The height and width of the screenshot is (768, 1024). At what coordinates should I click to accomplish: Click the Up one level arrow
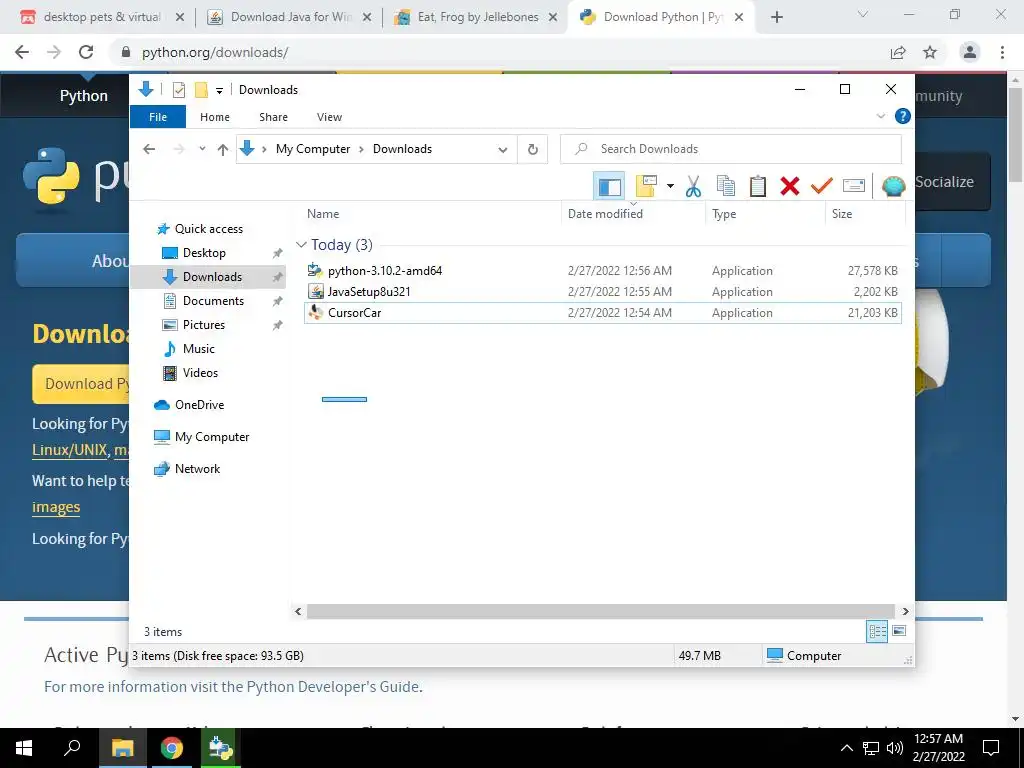(223, 150)
